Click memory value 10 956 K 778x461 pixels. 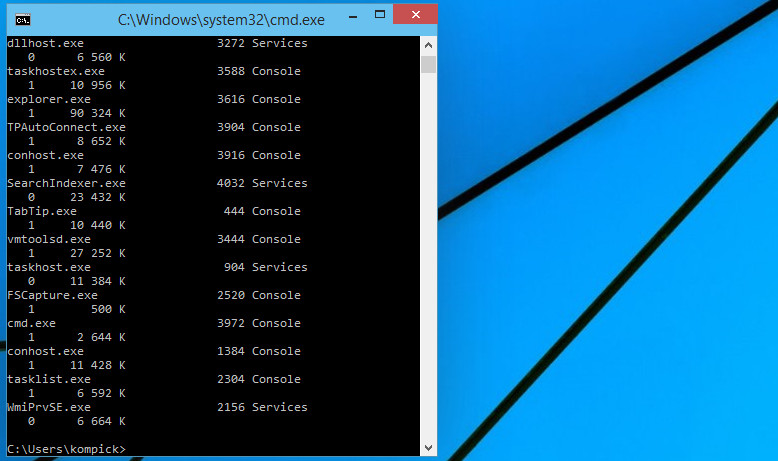97,85
